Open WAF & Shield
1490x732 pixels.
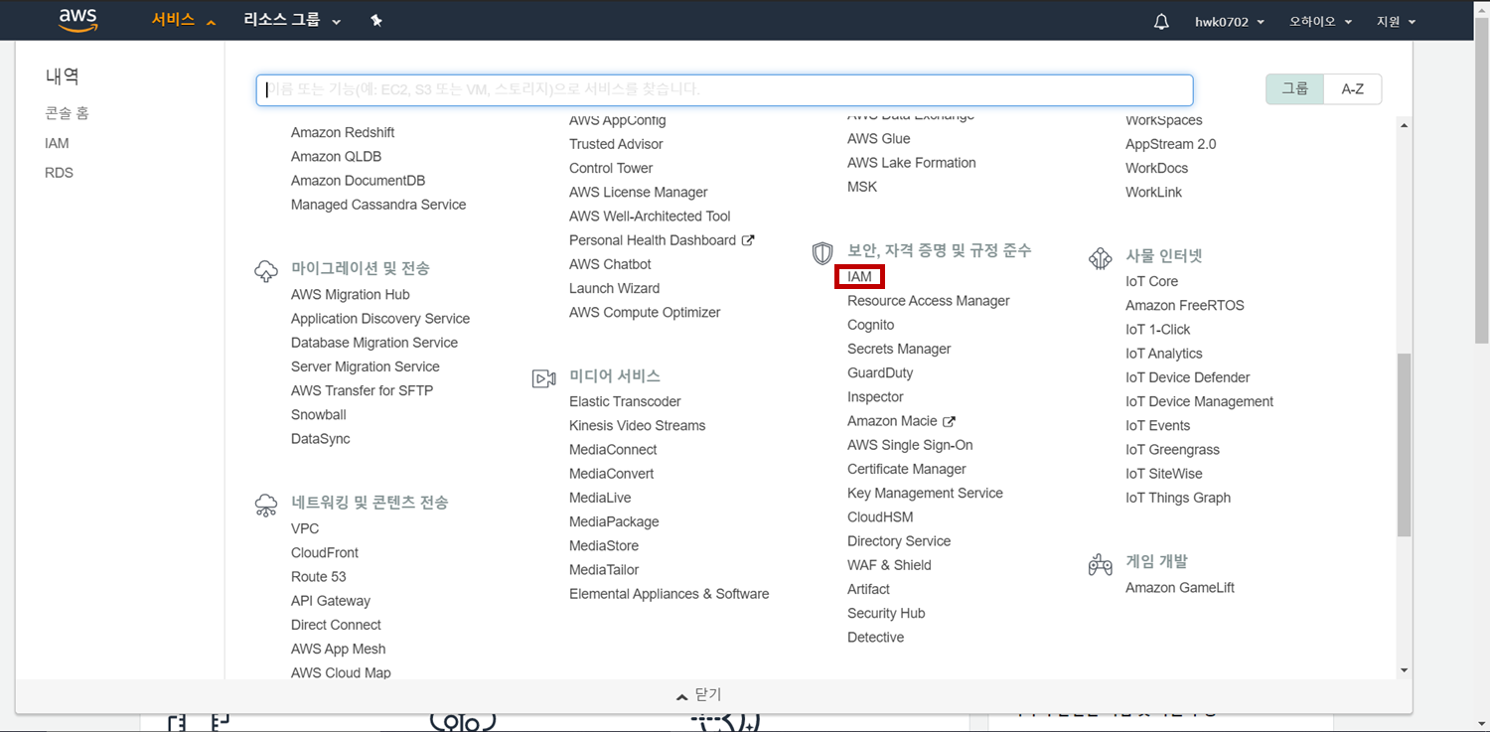[x=889, y=565]
